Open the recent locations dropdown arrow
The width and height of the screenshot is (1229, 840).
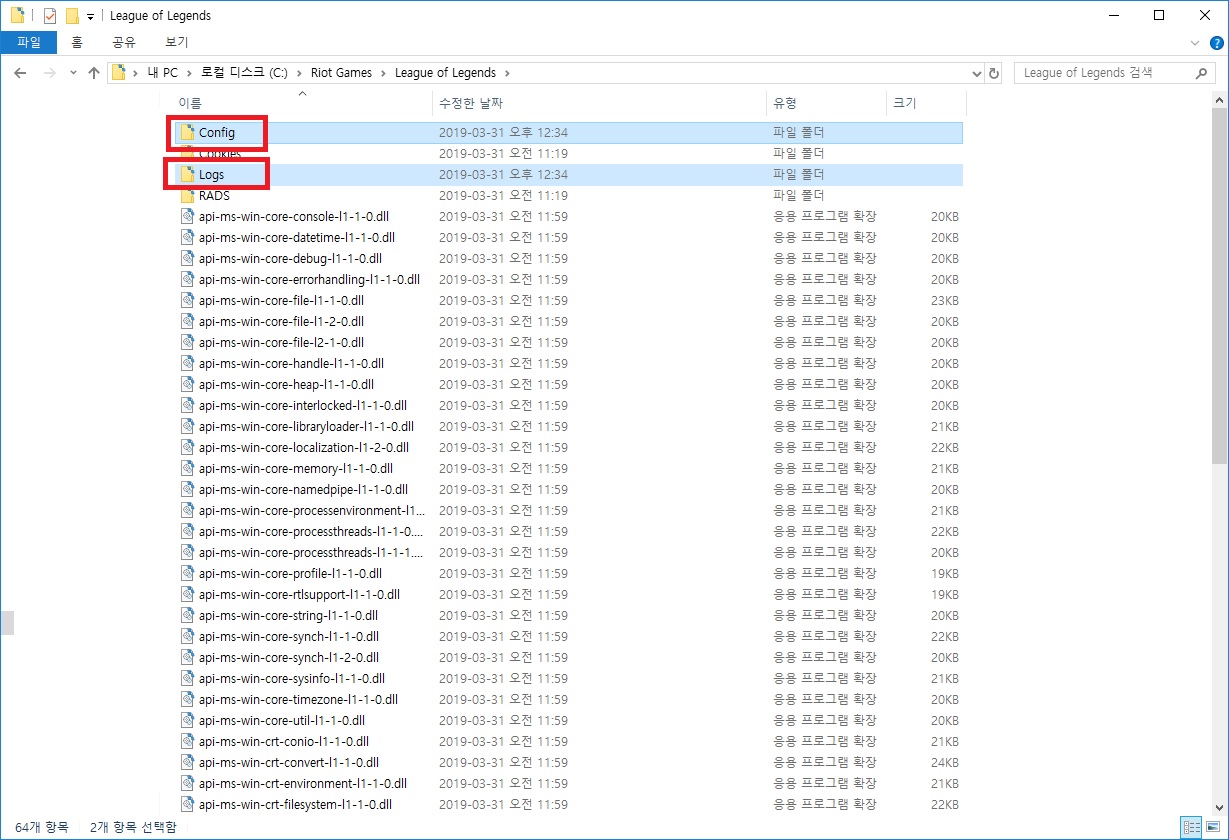[73, 73]
